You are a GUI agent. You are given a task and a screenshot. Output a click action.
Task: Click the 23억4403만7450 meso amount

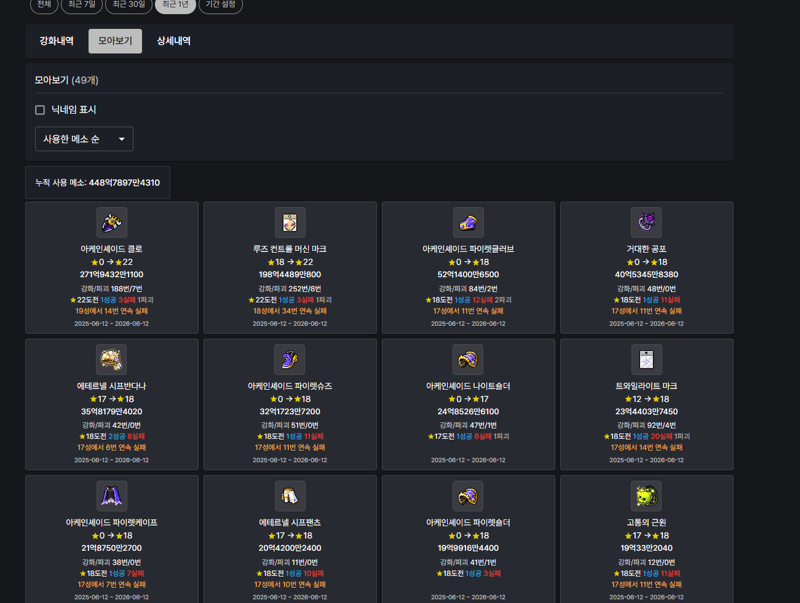click(x=646, y=412)
